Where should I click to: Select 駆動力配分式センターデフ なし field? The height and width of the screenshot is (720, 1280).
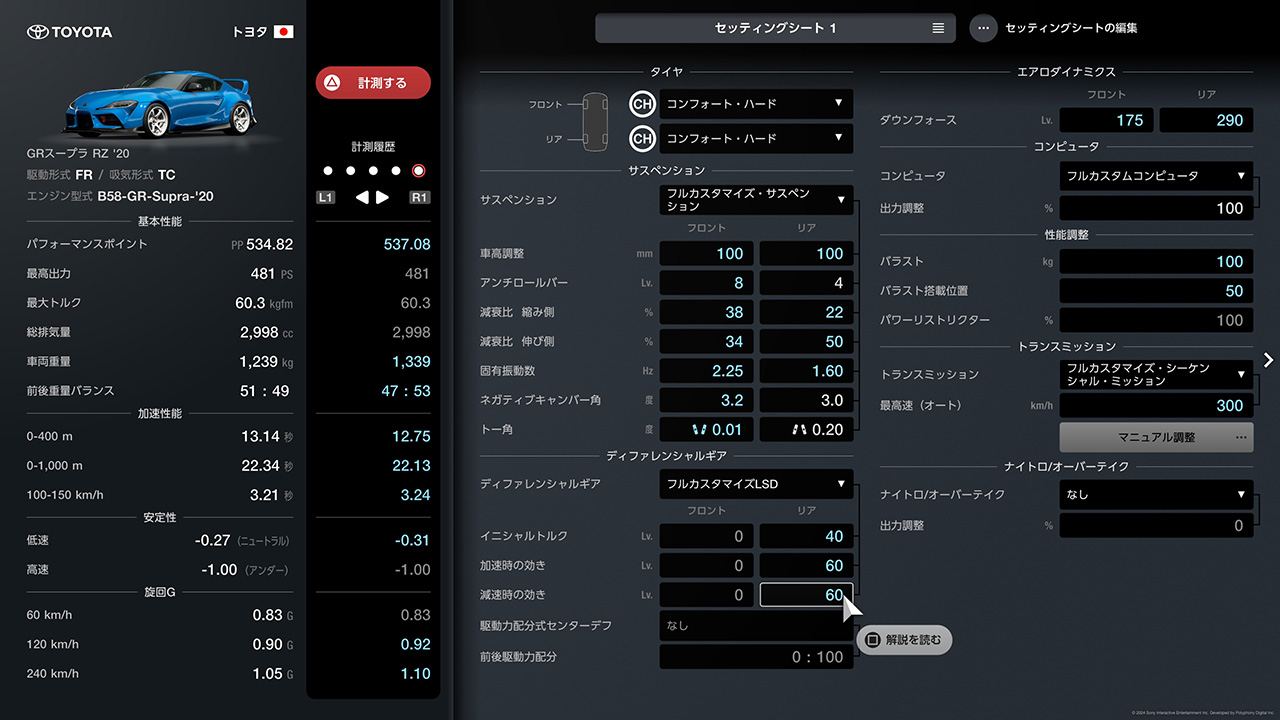[x=756, y=625]
